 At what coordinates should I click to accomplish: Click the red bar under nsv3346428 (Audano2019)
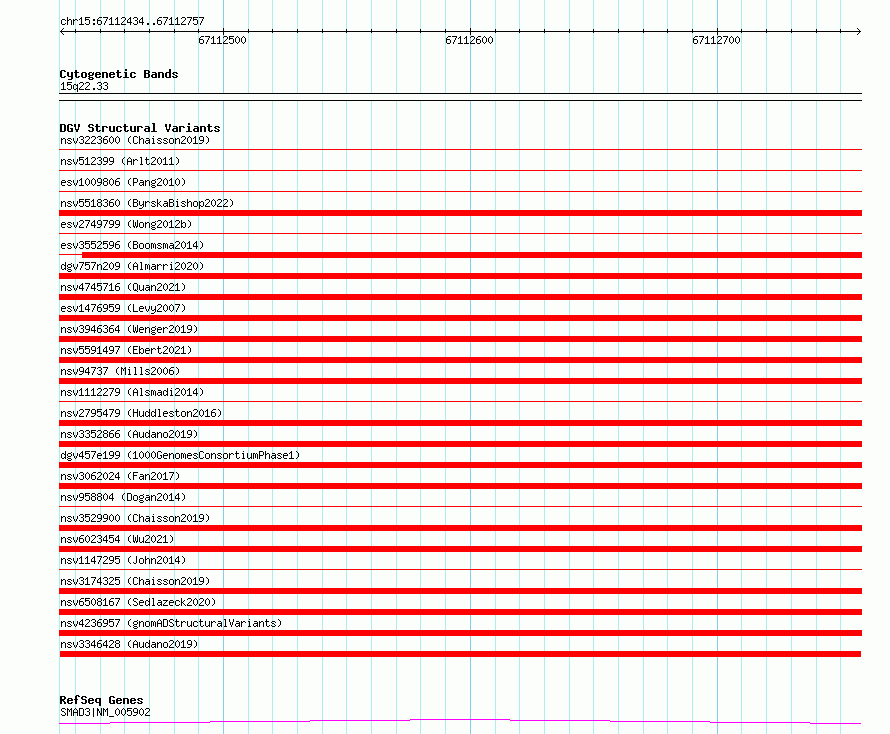pos(460,654)
